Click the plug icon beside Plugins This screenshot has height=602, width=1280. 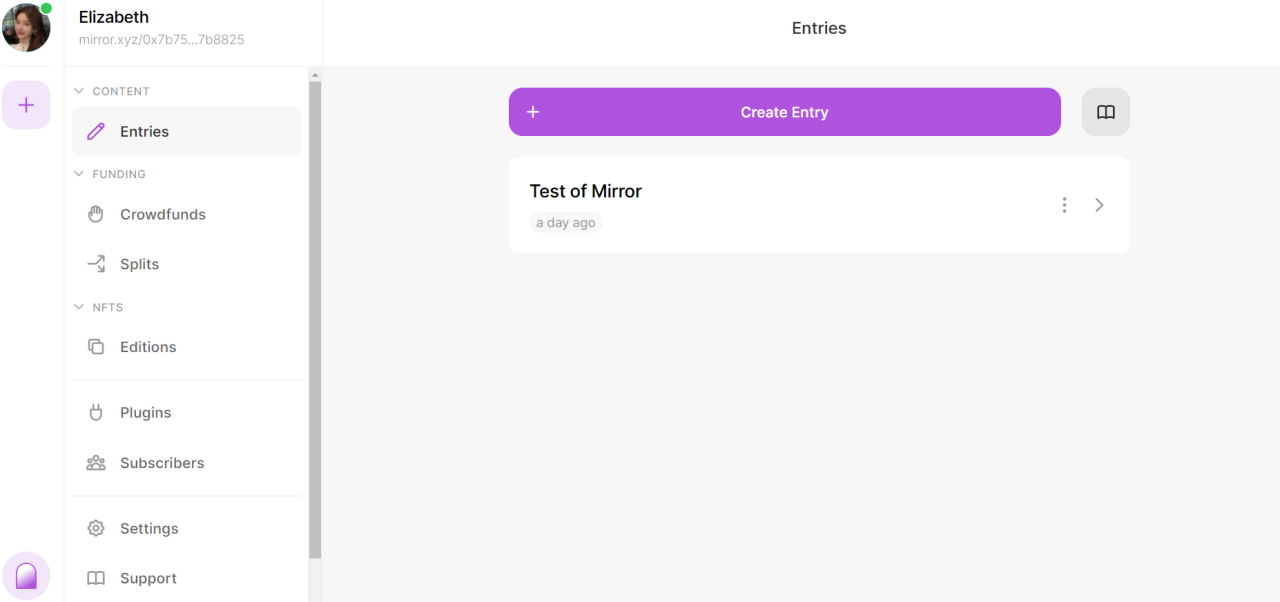[96, 412]
